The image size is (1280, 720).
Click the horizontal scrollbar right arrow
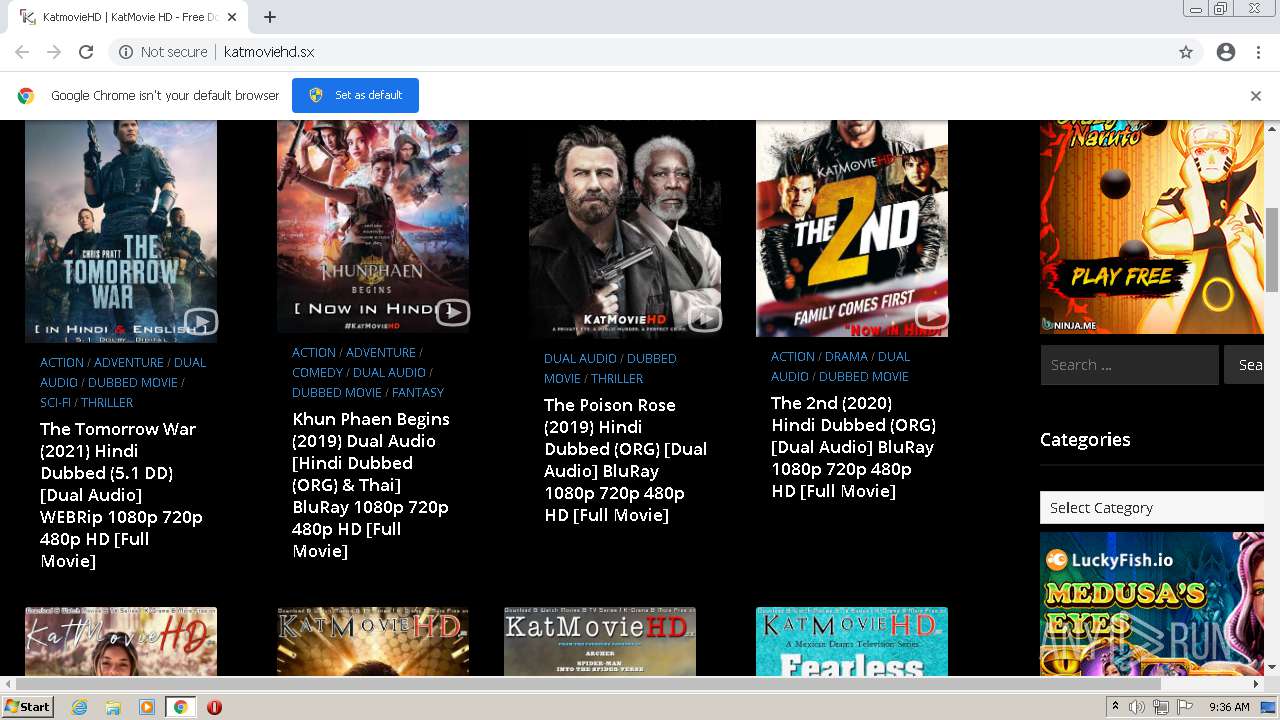[x=1257, y=684]
